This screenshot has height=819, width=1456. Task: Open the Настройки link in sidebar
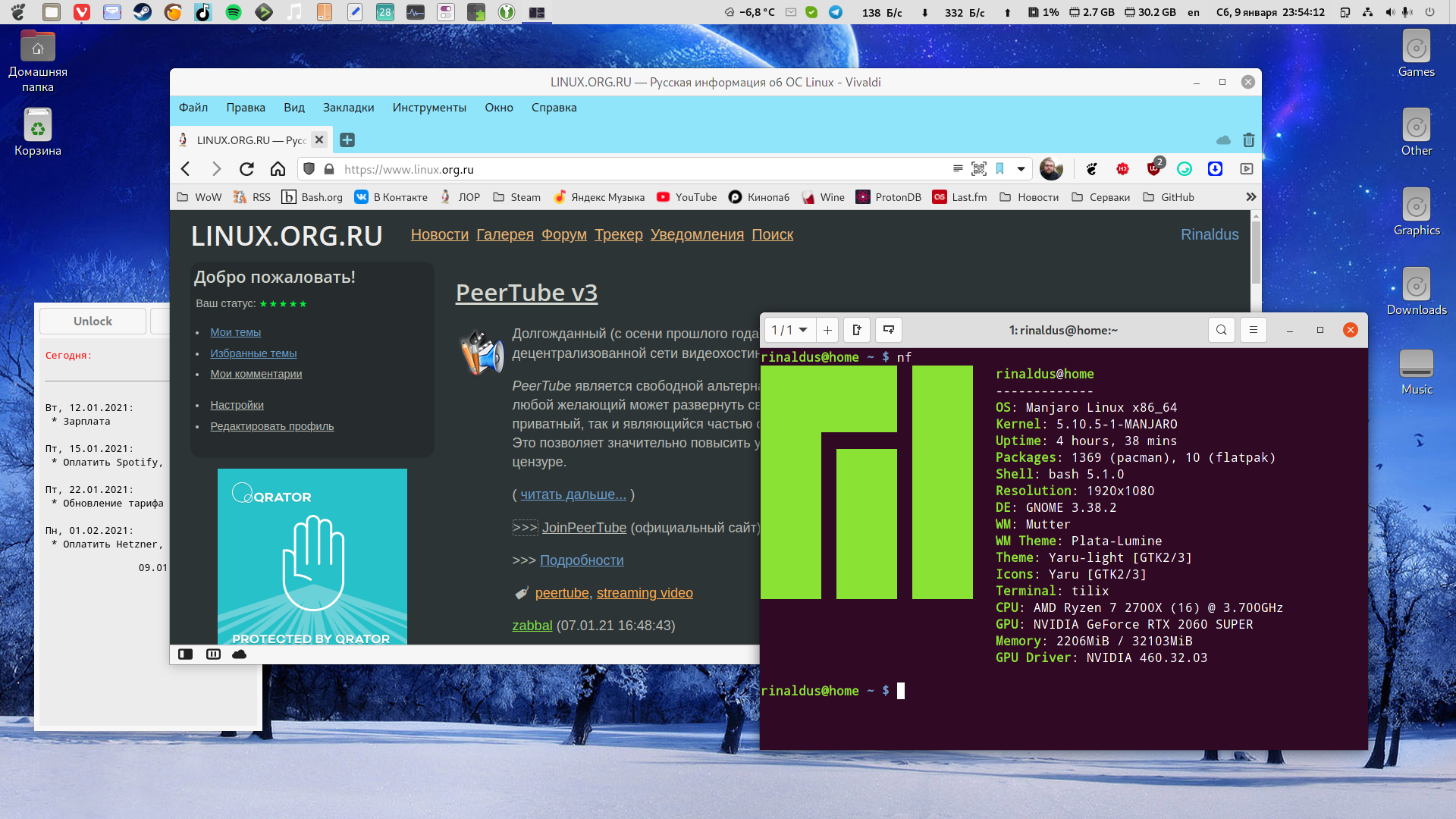tap(237, 405)
